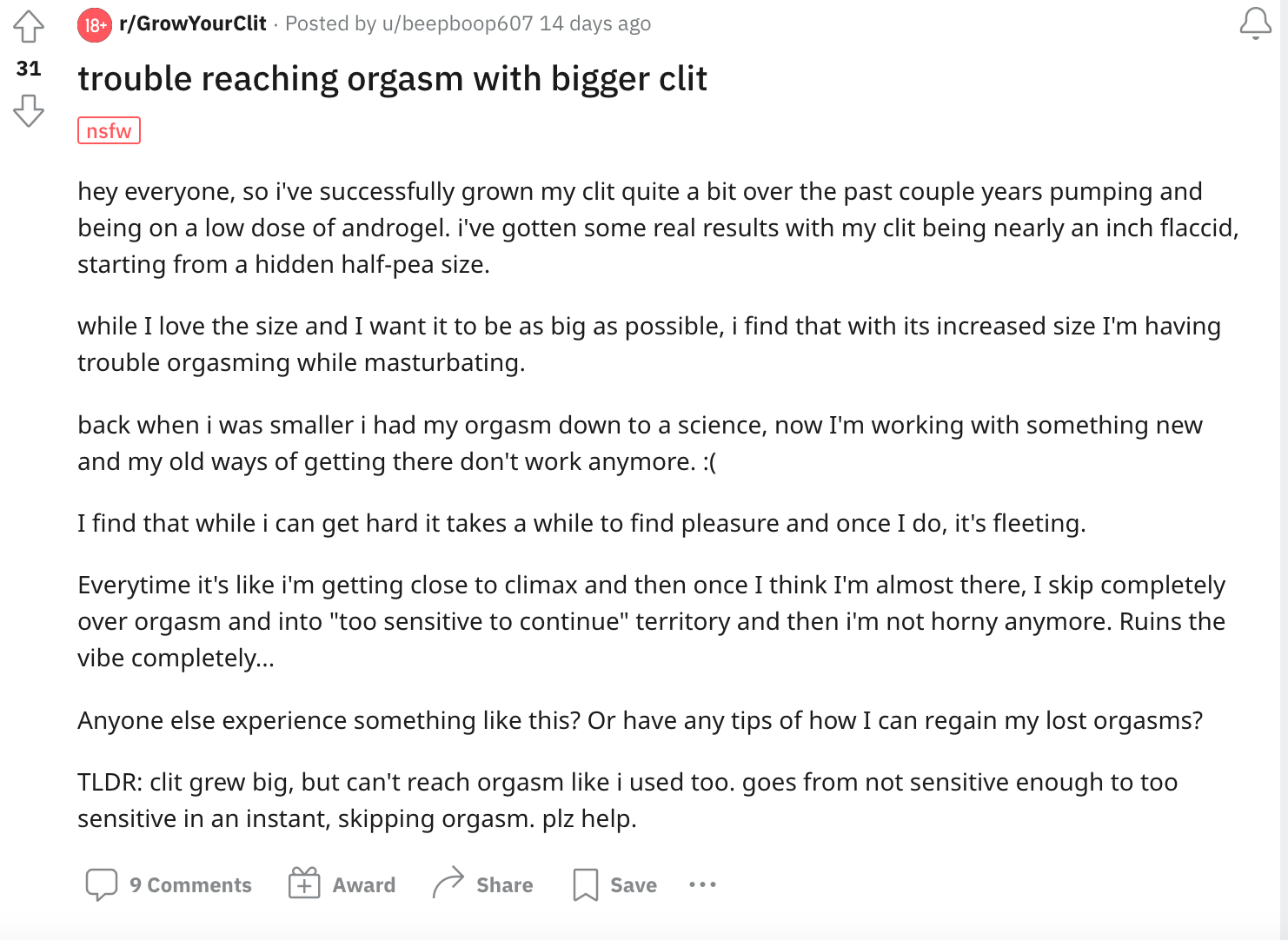This screenshot has width=1288, height=940.
Task: Open the three-dot more options menu
Action: [702, 884]
